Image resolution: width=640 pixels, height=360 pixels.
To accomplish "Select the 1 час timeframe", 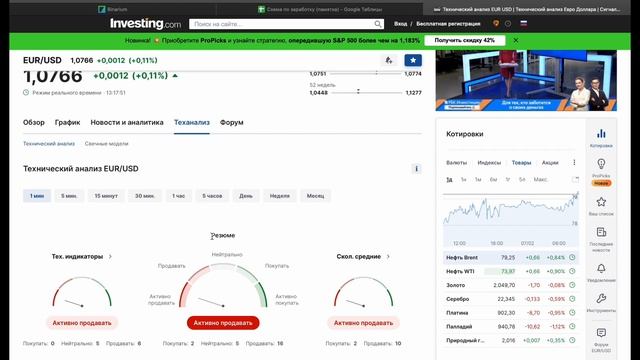I will pyautogui.click(x=178, y=196).
